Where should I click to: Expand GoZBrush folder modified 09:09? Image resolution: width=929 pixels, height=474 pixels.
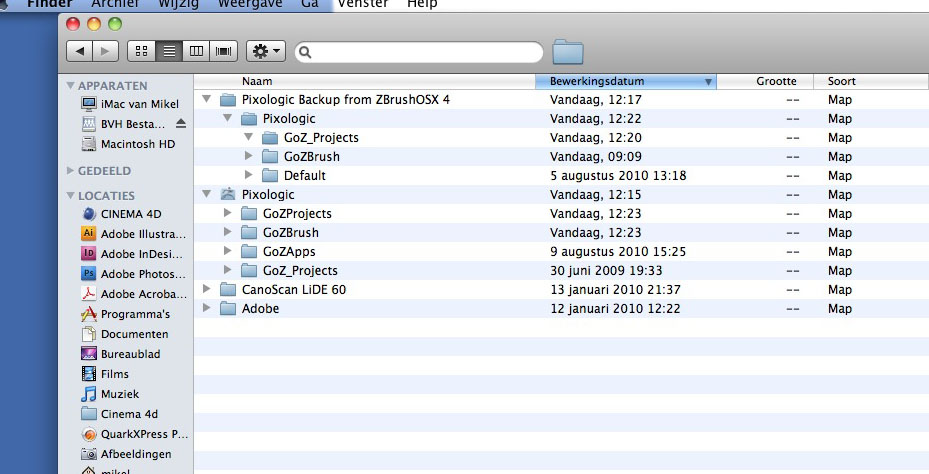(x=249, y=156)
